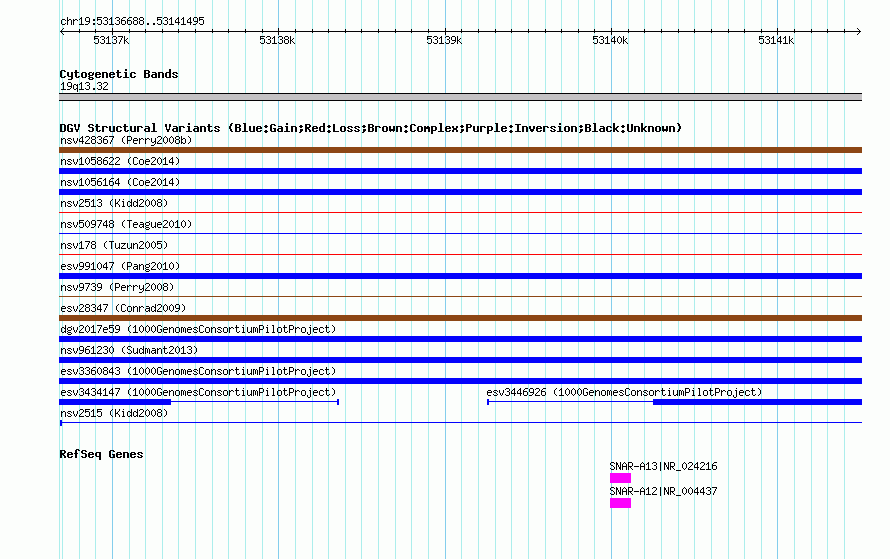Open esv3360843 1000Genomes variant label

198,371
